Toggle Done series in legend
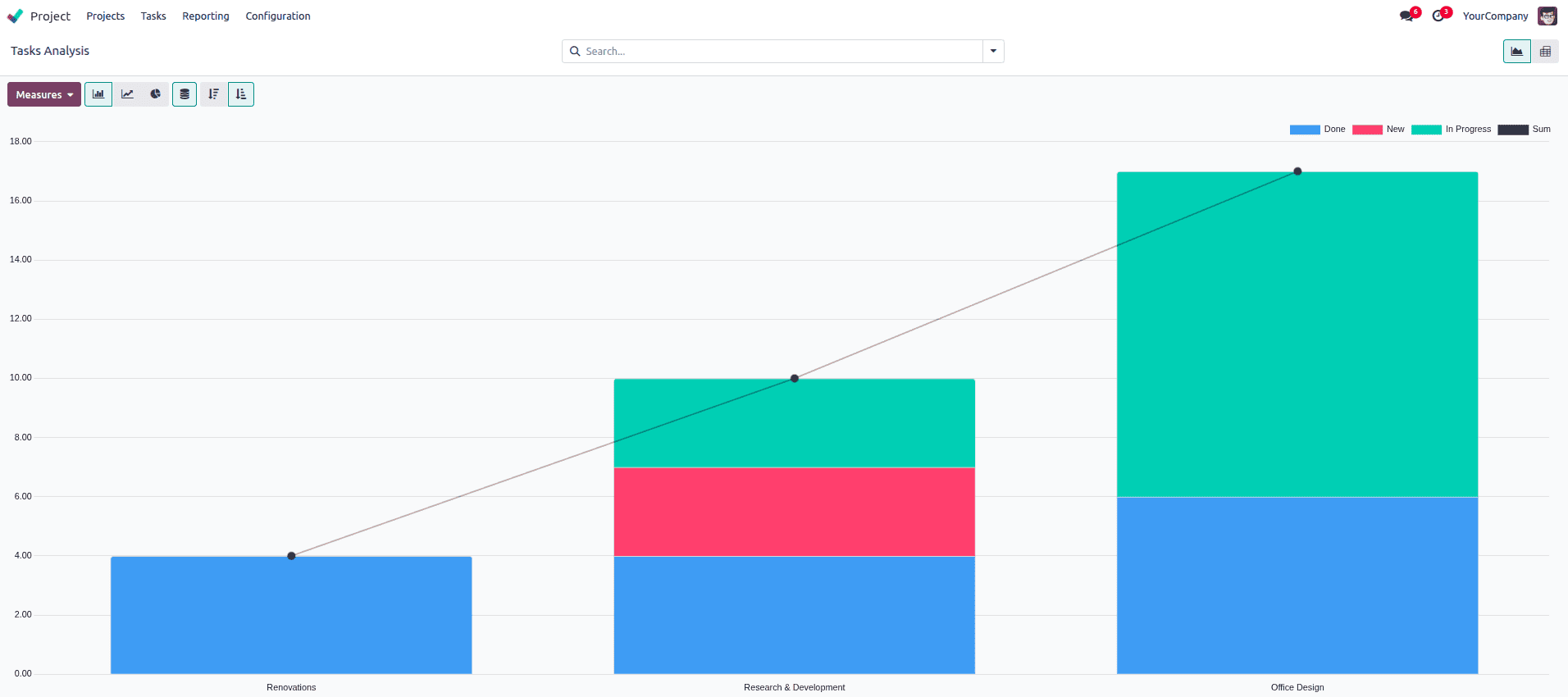 coord(1317,129)
